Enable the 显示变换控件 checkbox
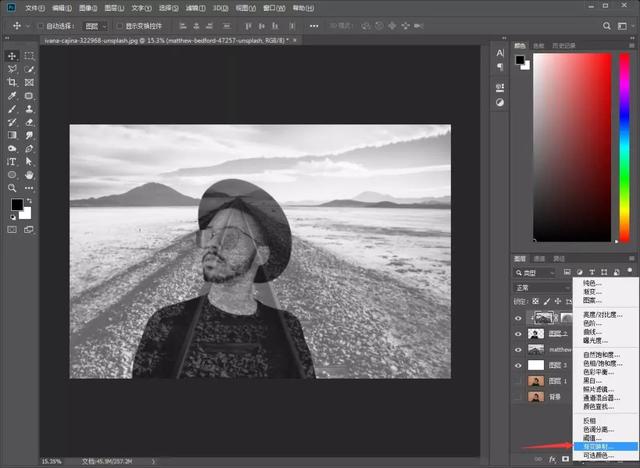This screenshot has width=640, height=468. pos(119,26)
